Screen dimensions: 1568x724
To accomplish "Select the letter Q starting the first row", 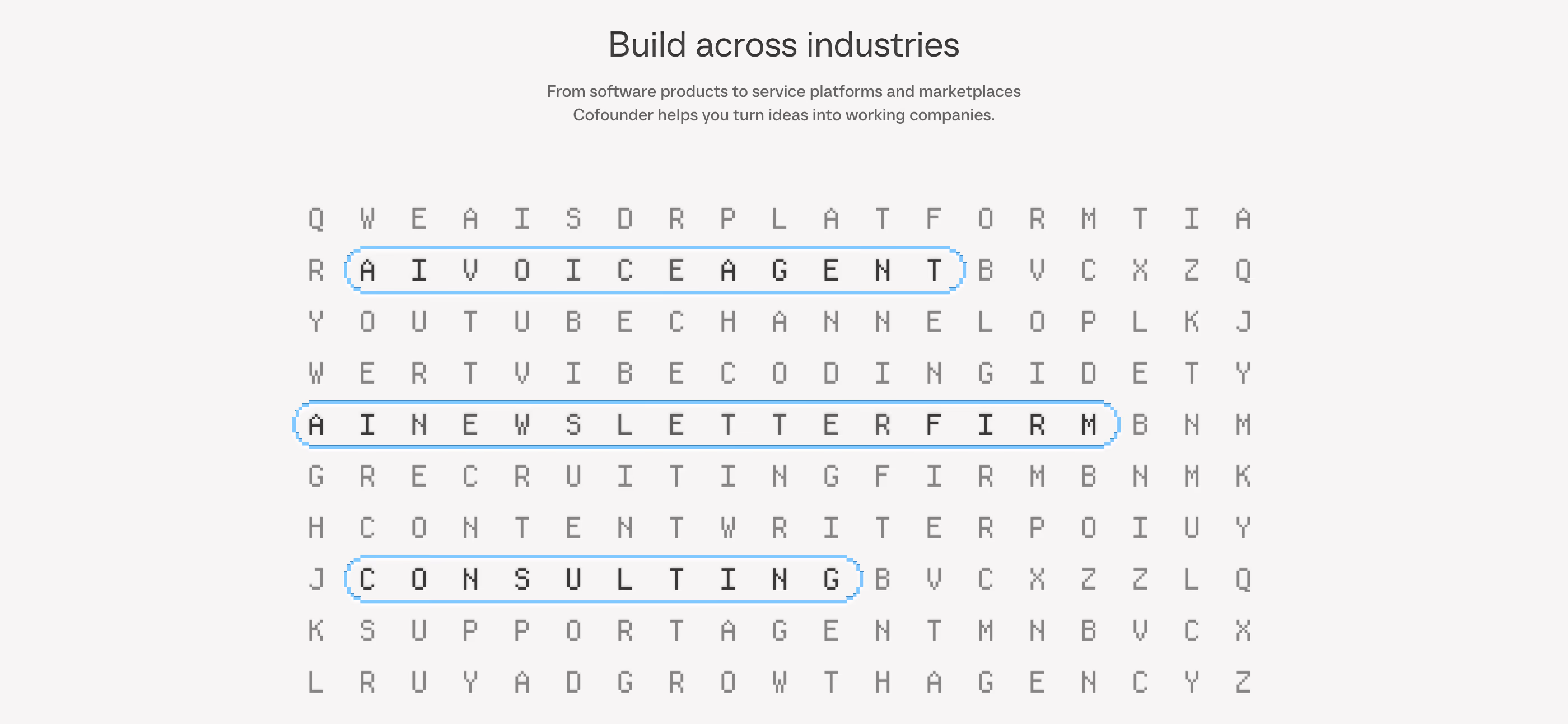I will 315,218.
